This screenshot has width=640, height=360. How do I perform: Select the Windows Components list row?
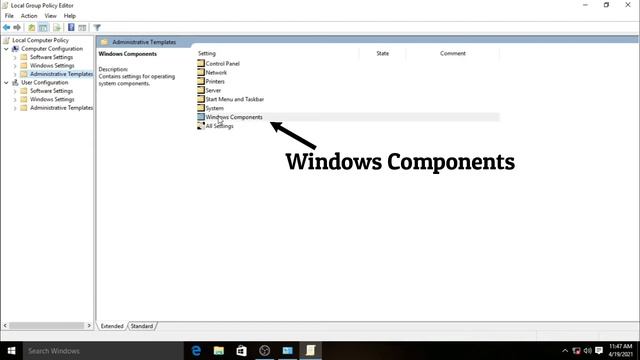348,117
